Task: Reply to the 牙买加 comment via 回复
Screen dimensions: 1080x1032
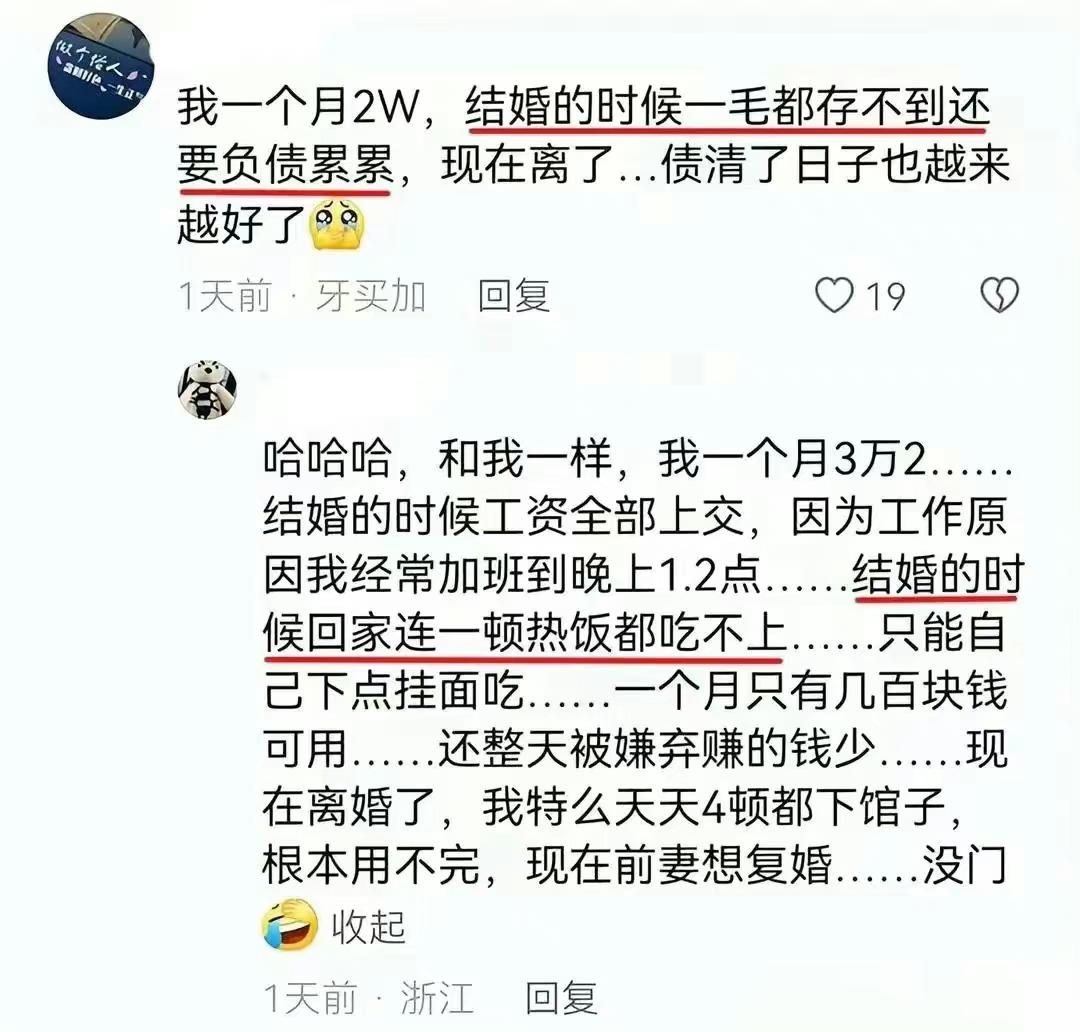Action: [514, 296]
